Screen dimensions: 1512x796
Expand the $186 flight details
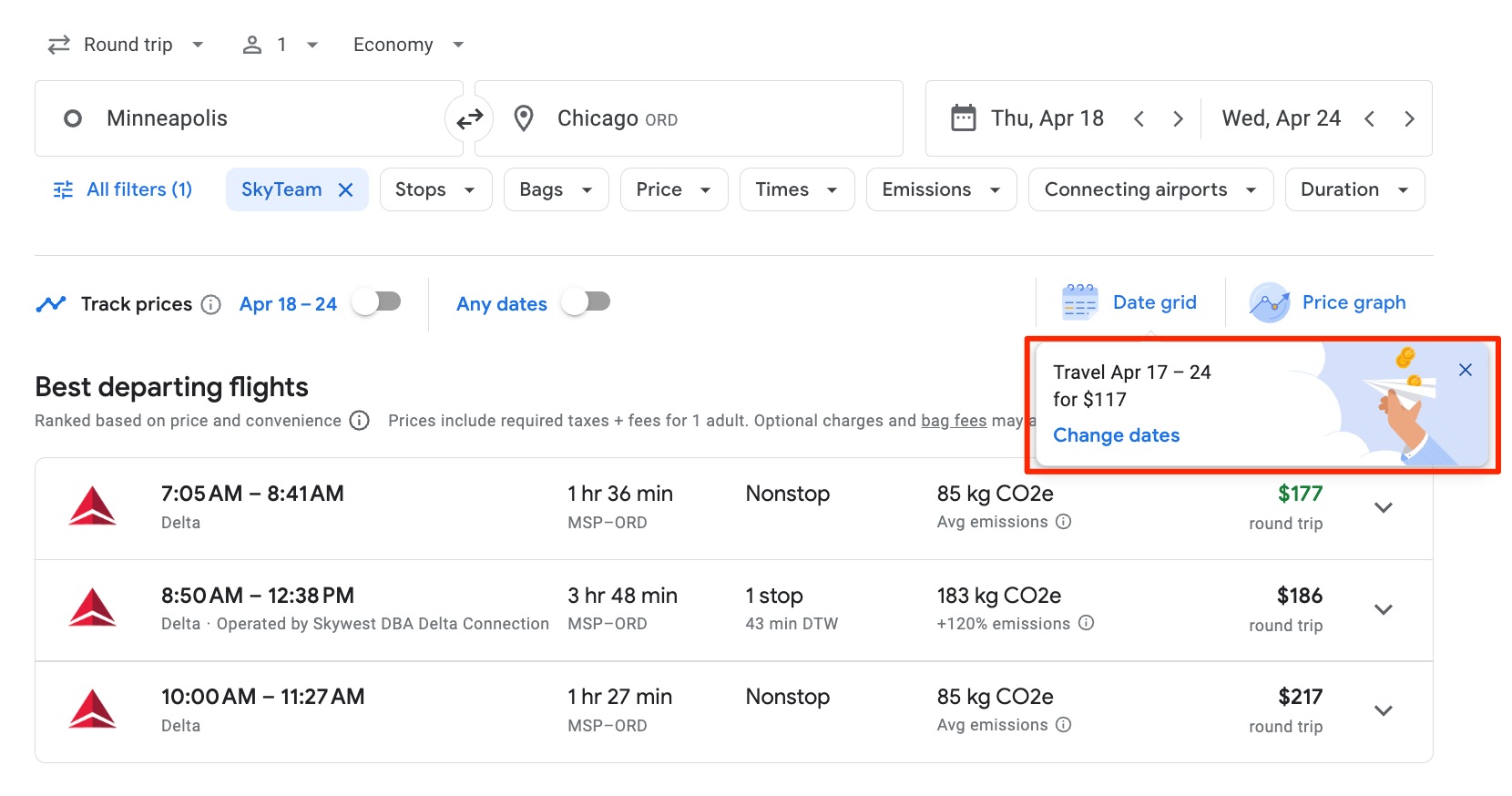(1384, 610)
